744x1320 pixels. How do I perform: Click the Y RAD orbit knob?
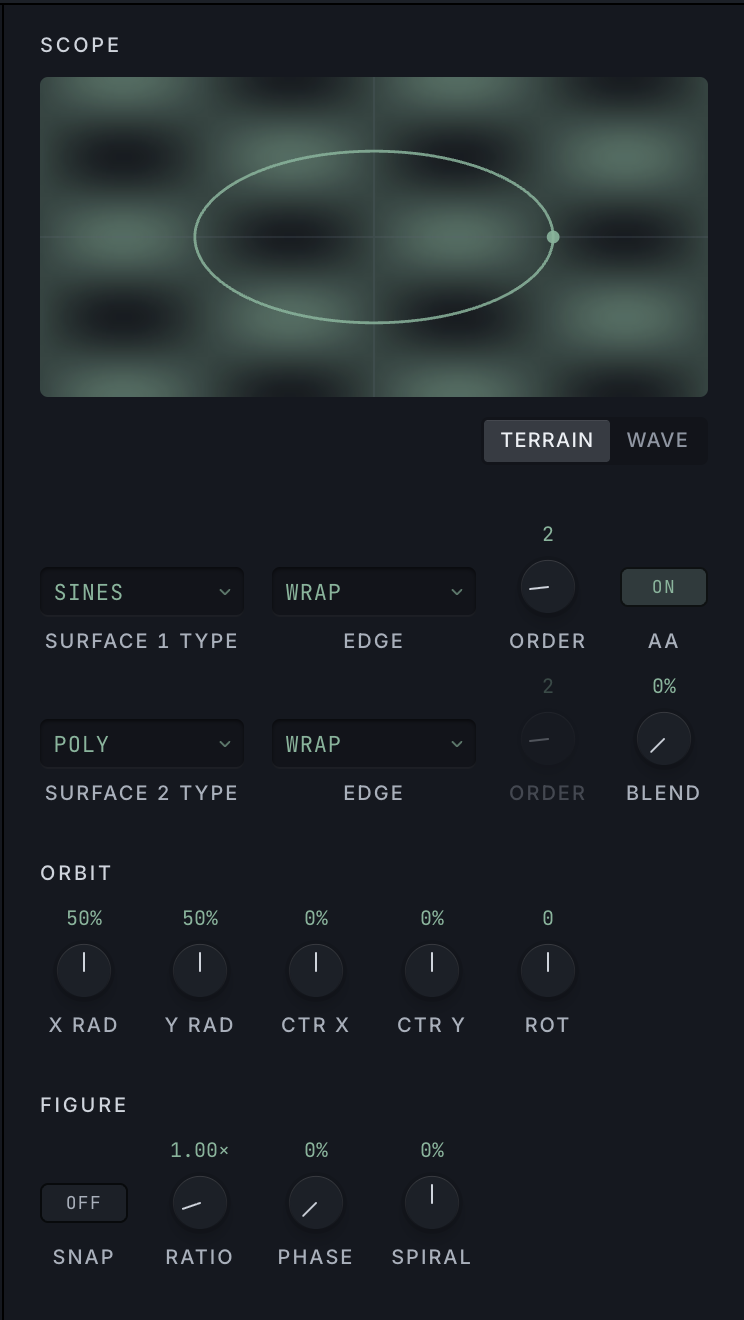click(x=200, y=971)
